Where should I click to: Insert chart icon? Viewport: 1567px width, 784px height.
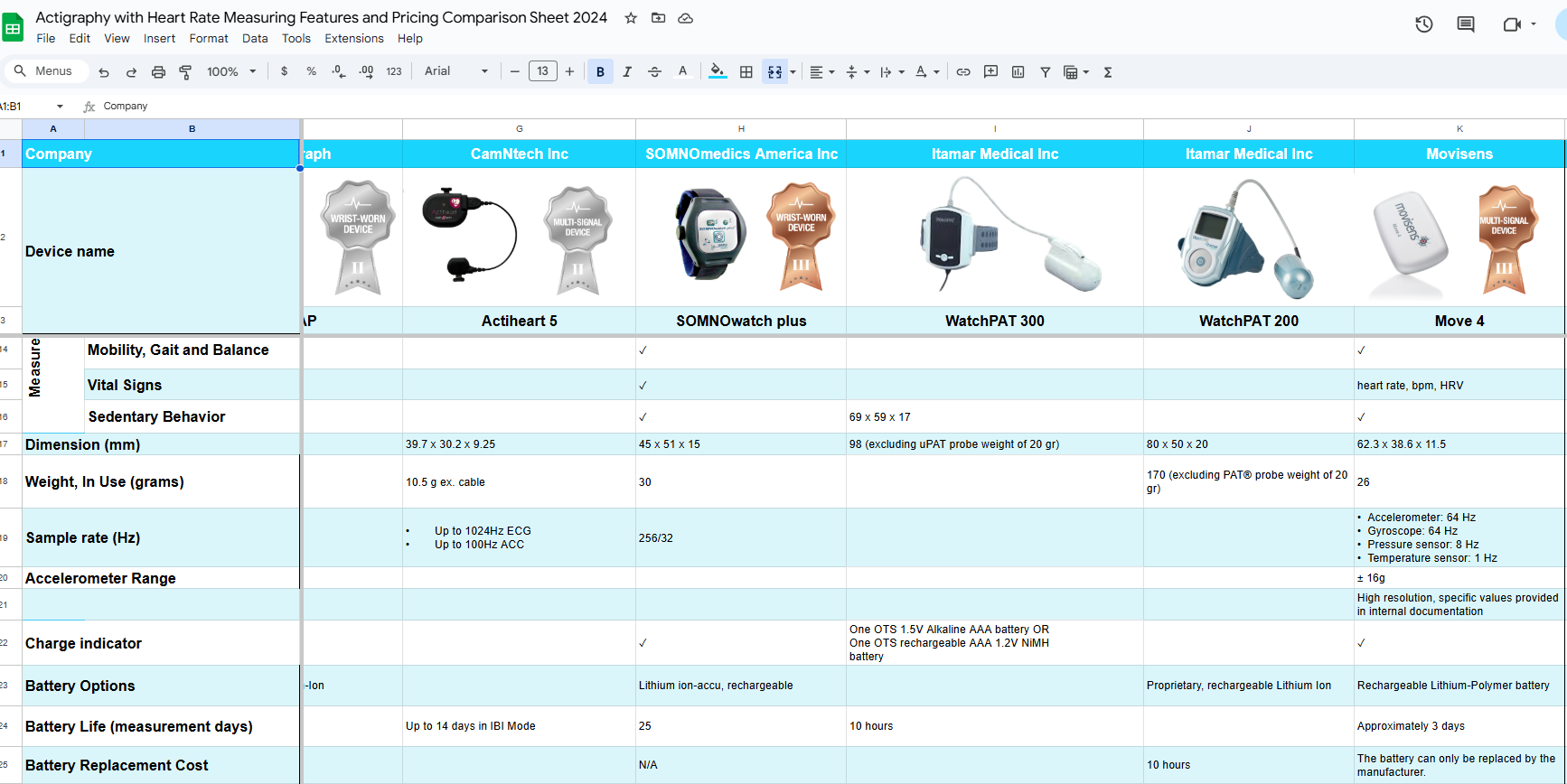tap(1018, 71)
